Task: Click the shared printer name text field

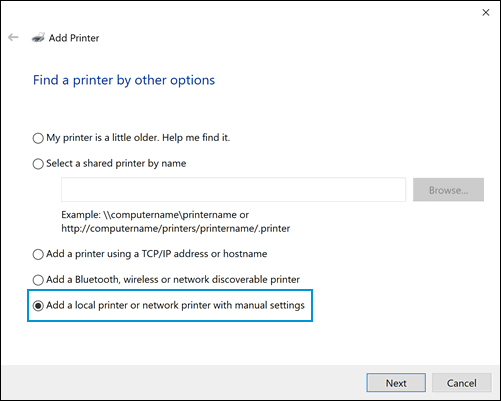Action: pyautogui.click(x=233, y=190)
